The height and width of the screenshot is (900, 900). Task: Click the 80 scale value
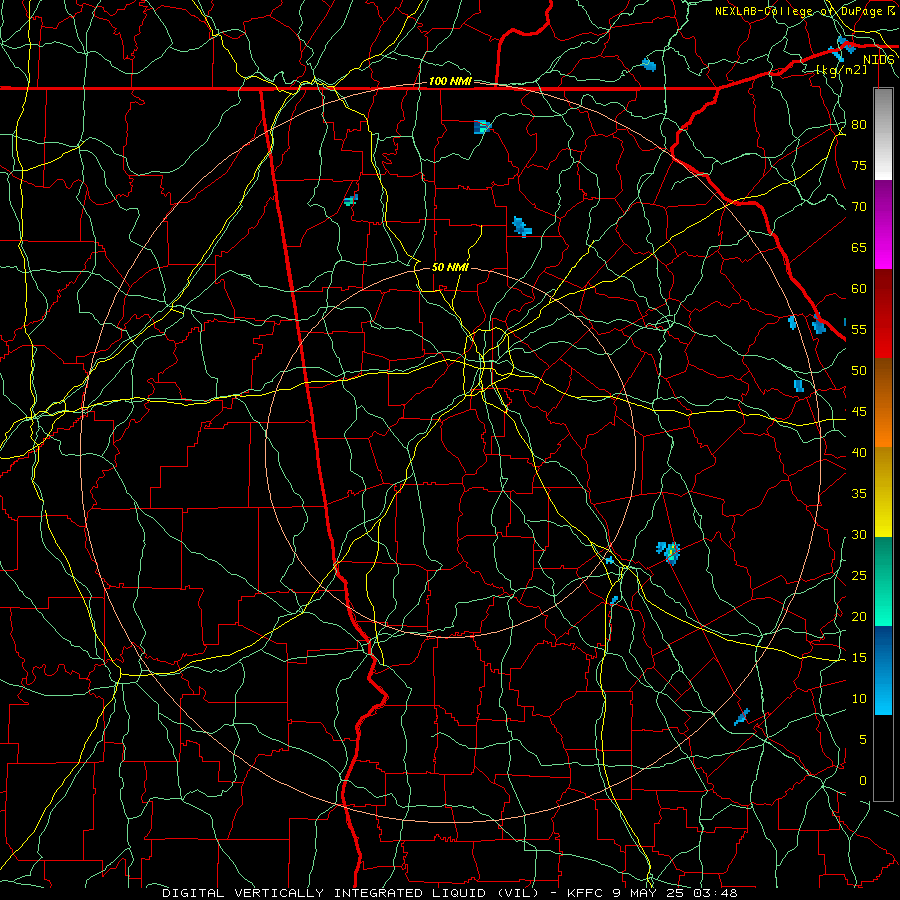tap(859, 125)
